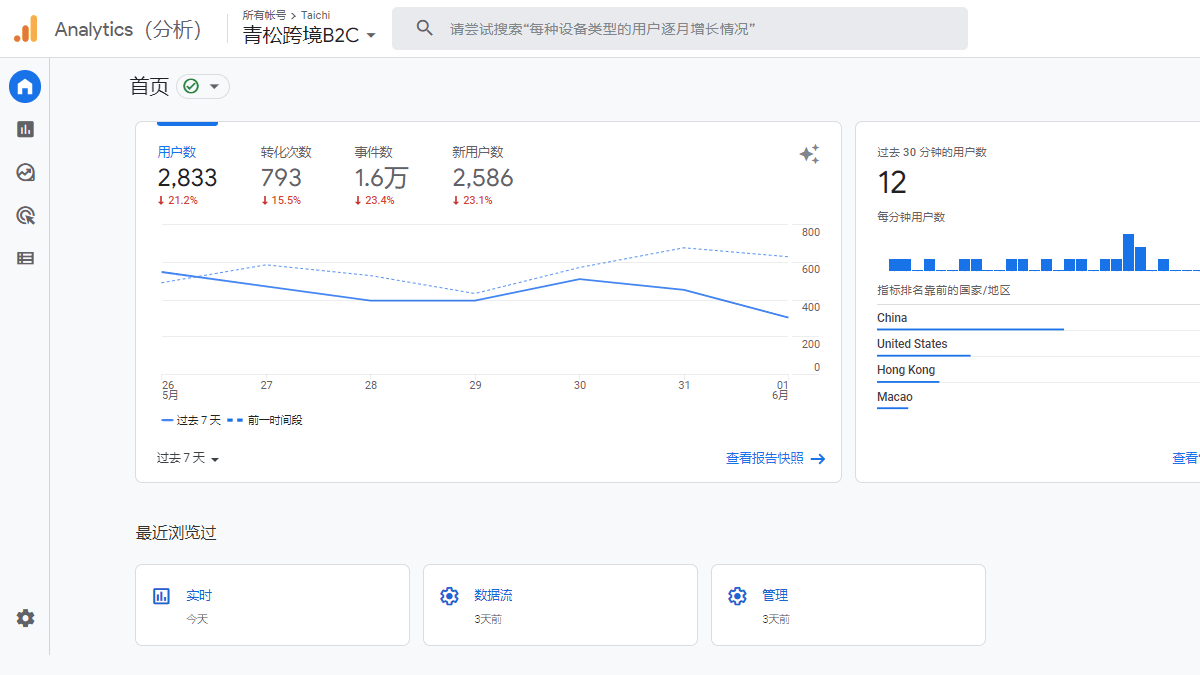Screen dimensions: 1200x675
Task: Open the 青松跨境B2C property selector
Action: click(309, 35)
